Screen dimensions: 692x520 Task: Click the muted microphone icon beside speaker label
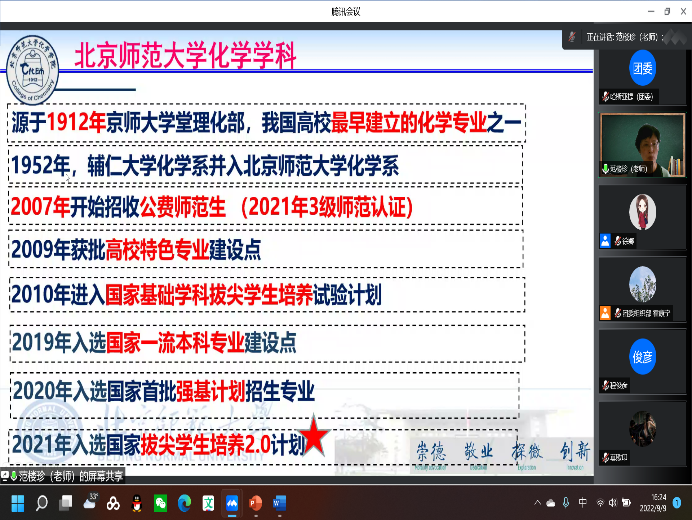(570, 36)
